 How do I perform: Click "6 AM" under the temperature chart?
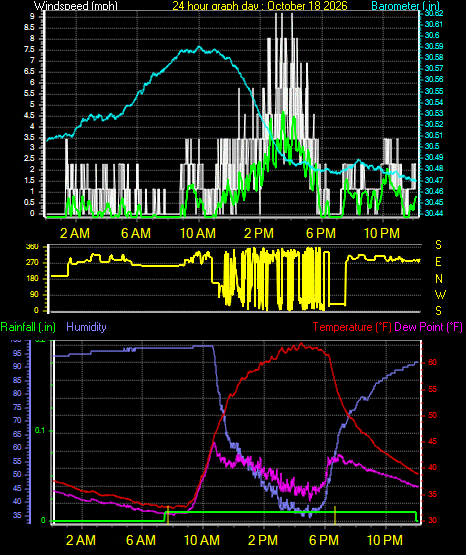[141, 540]
